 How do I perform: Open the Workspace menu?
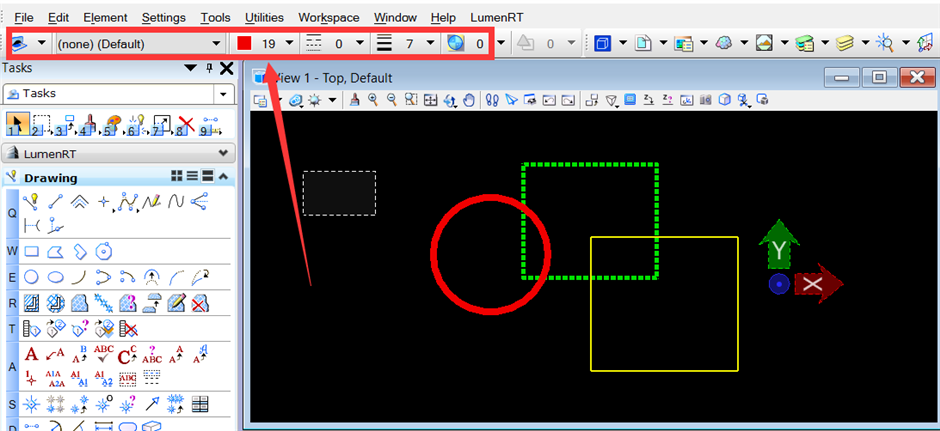(329, 17)
